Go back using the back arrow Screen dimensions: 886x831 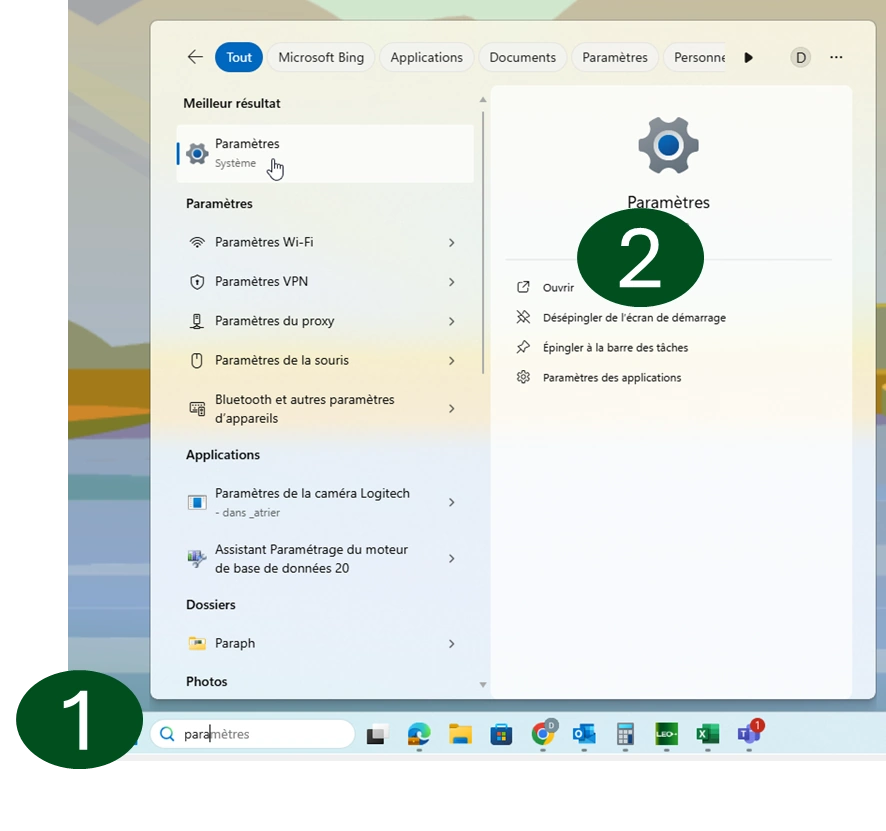195,57
